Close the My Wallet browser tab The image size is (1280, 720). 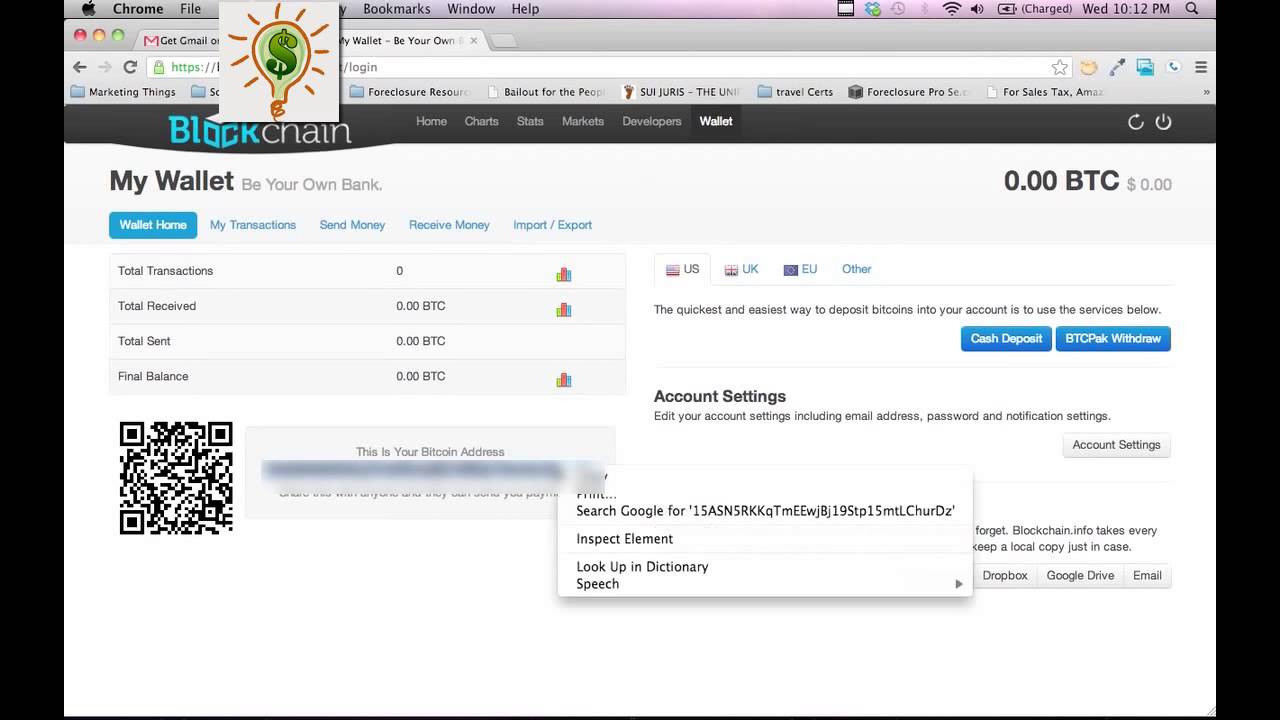(473, 41)
